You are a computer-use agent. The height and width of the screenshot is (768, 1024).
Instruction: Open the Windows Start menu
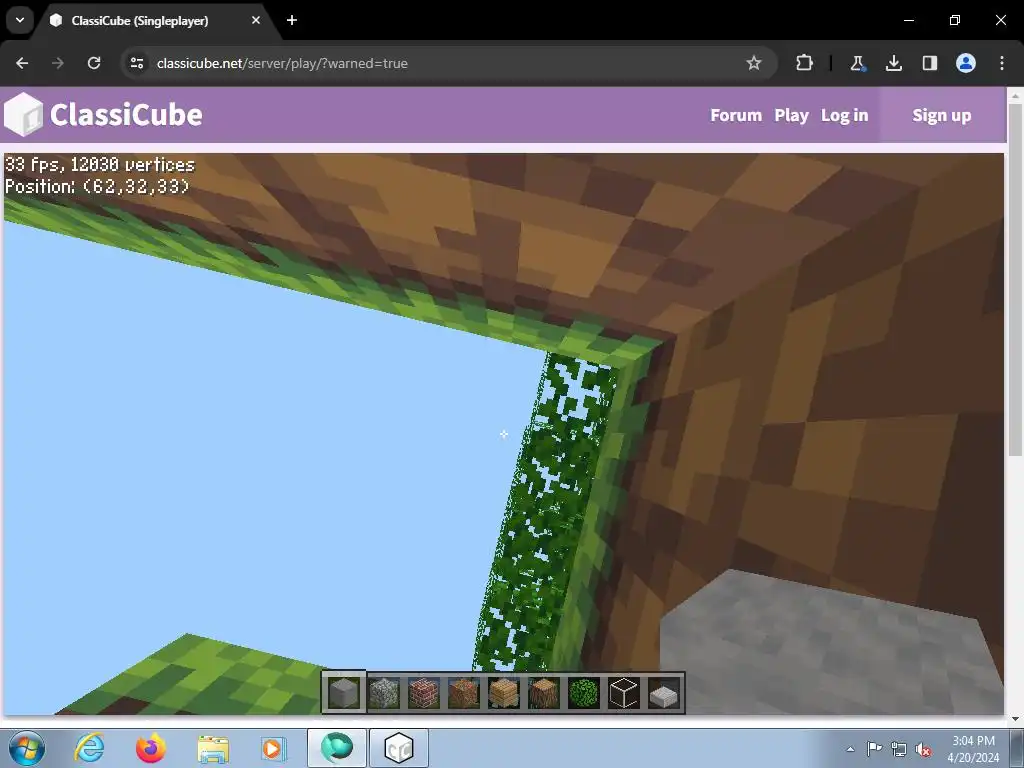pos(27,748)
